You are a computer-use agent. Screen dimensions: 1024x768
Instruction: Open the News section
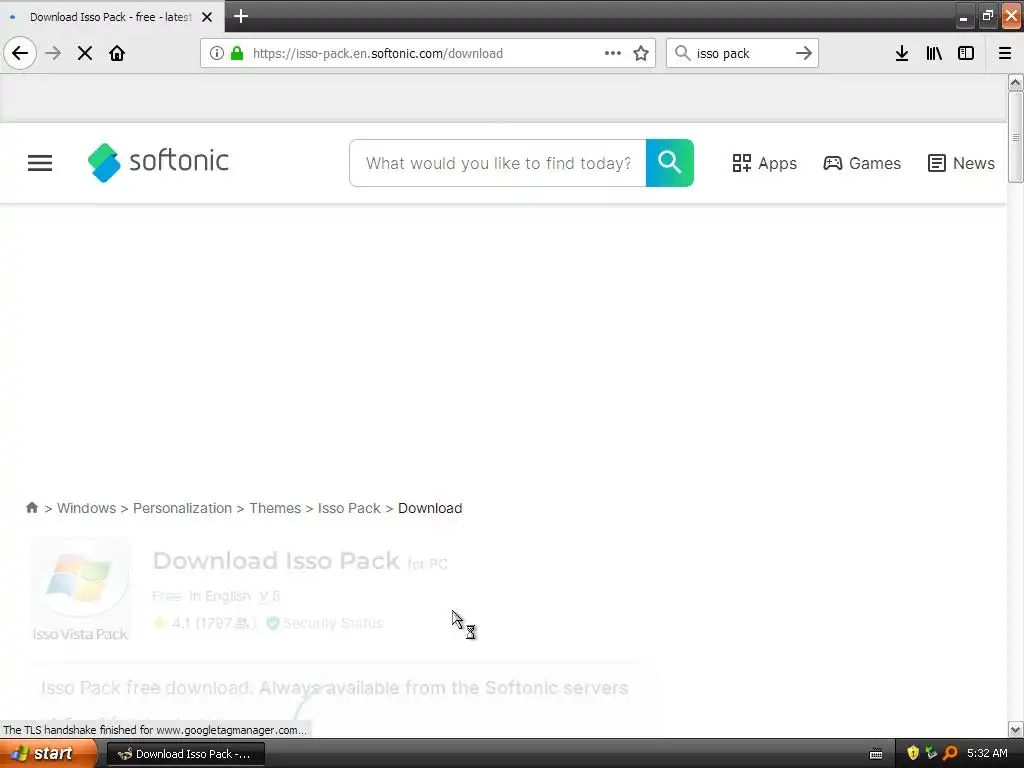click(x=961, y=163)
